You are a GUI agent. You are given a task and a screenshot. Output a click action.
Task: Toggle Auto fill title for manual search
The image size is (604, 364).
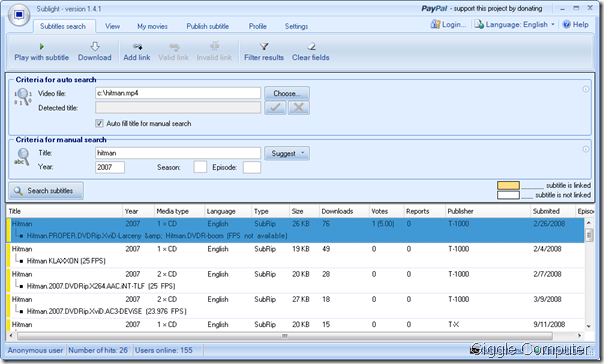[x=99, y=123]
